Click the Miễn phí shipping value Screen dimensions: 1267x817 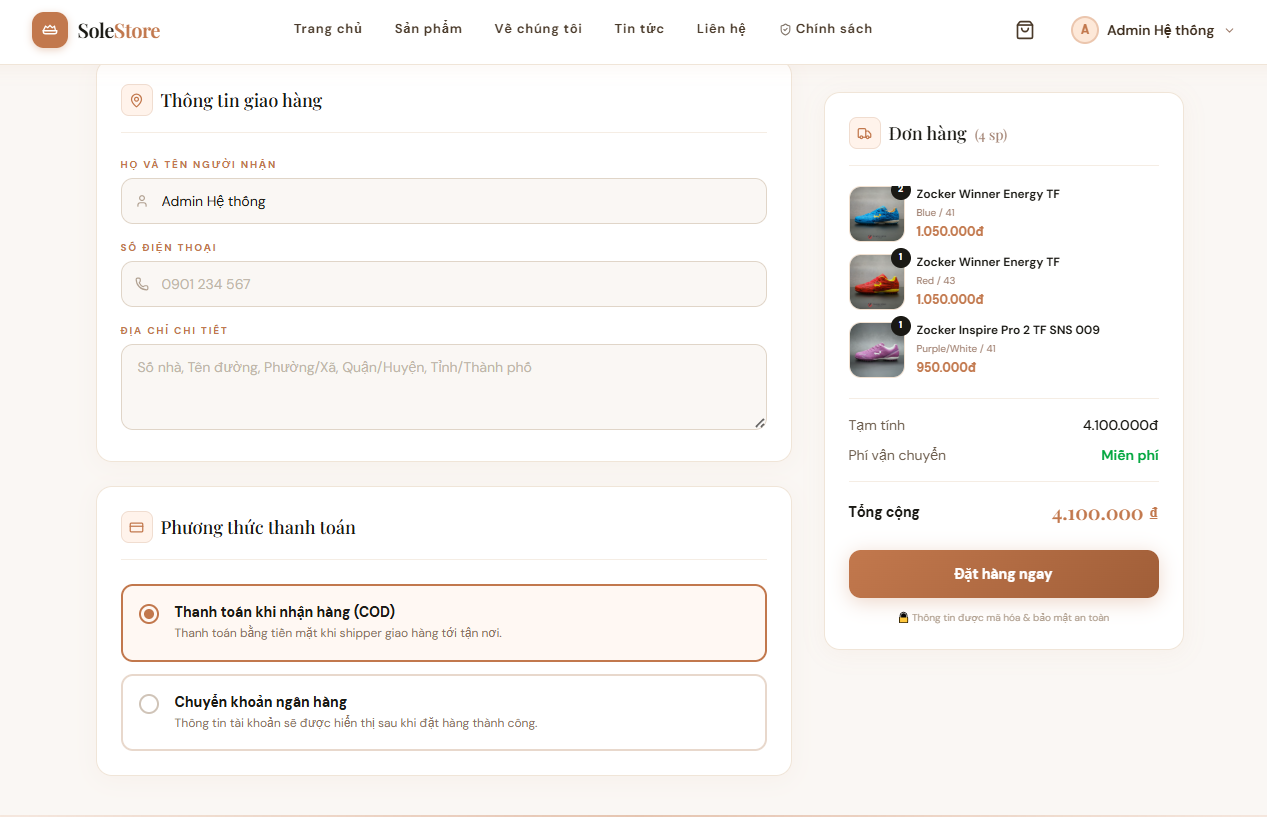1130,455
